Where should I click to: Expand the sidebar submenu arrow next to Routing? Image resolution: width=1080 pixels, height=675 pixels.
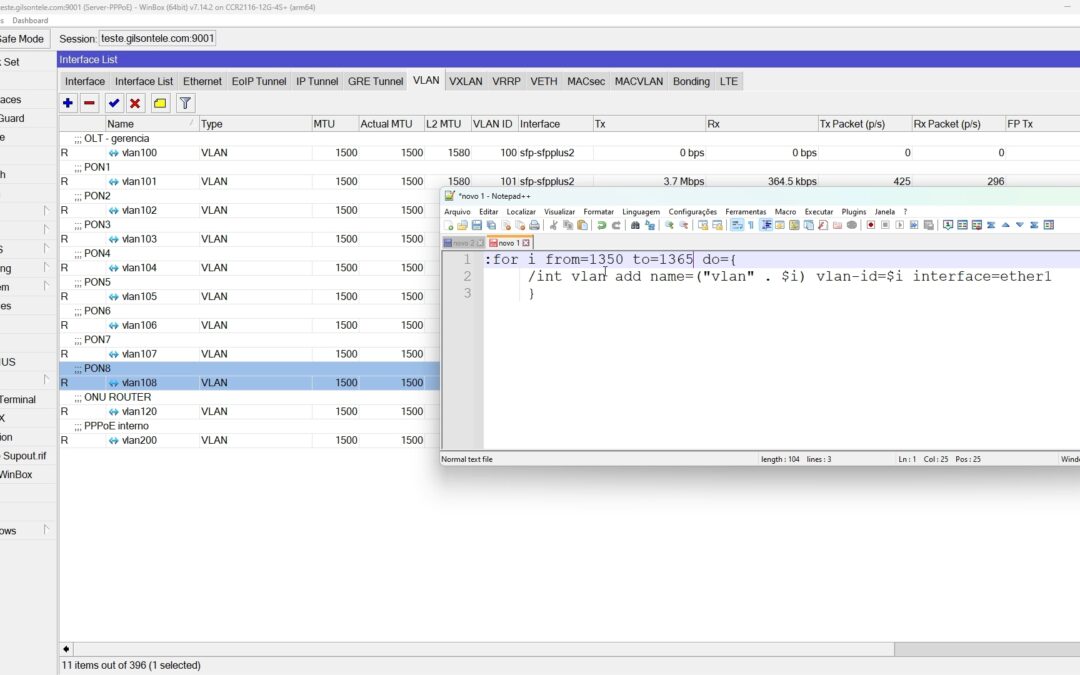click(x=46, y=268)
